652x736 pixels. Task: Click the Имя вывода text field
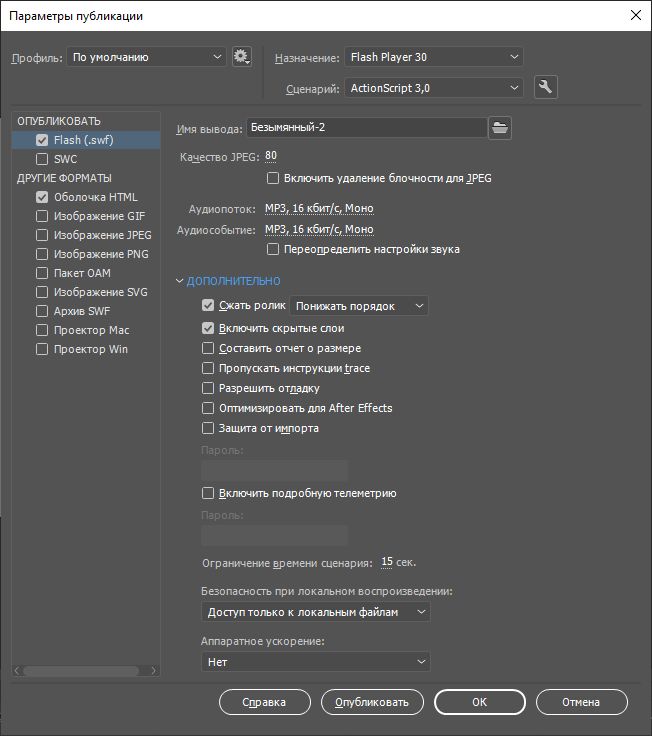[x=367, y=128]
